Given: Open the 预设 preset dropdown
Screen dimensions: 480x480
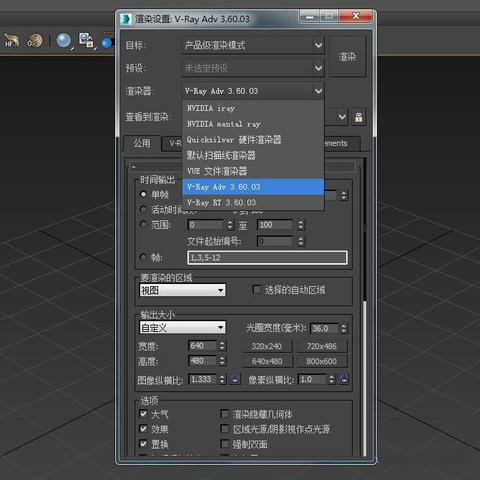Looking at the screenshot, I should click(x=253, y=68).
